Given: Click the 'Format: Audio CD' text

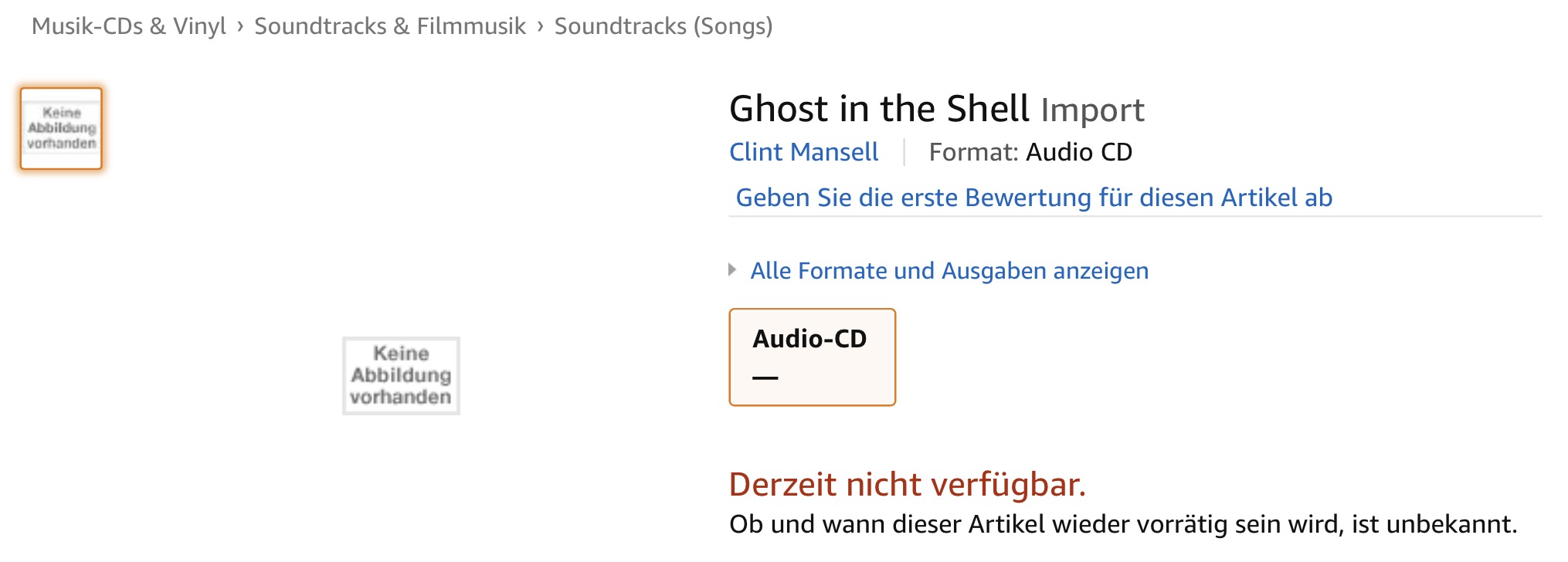Looking at the screenshot, I should tap(1030, 152).
